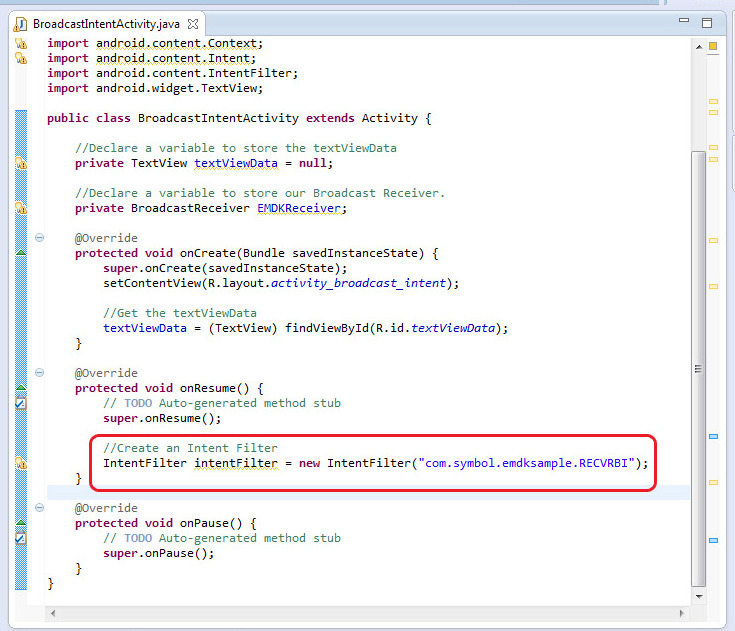Click the warning marker beside import android.content.Context
Screen dimensions: 735x631
20,43
